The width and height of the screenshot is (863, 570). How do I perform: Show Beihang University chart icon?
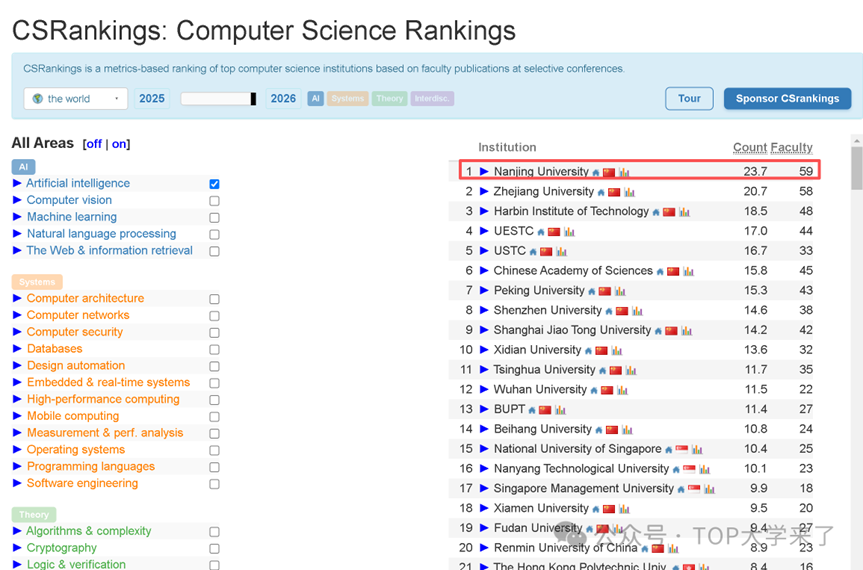627,430
